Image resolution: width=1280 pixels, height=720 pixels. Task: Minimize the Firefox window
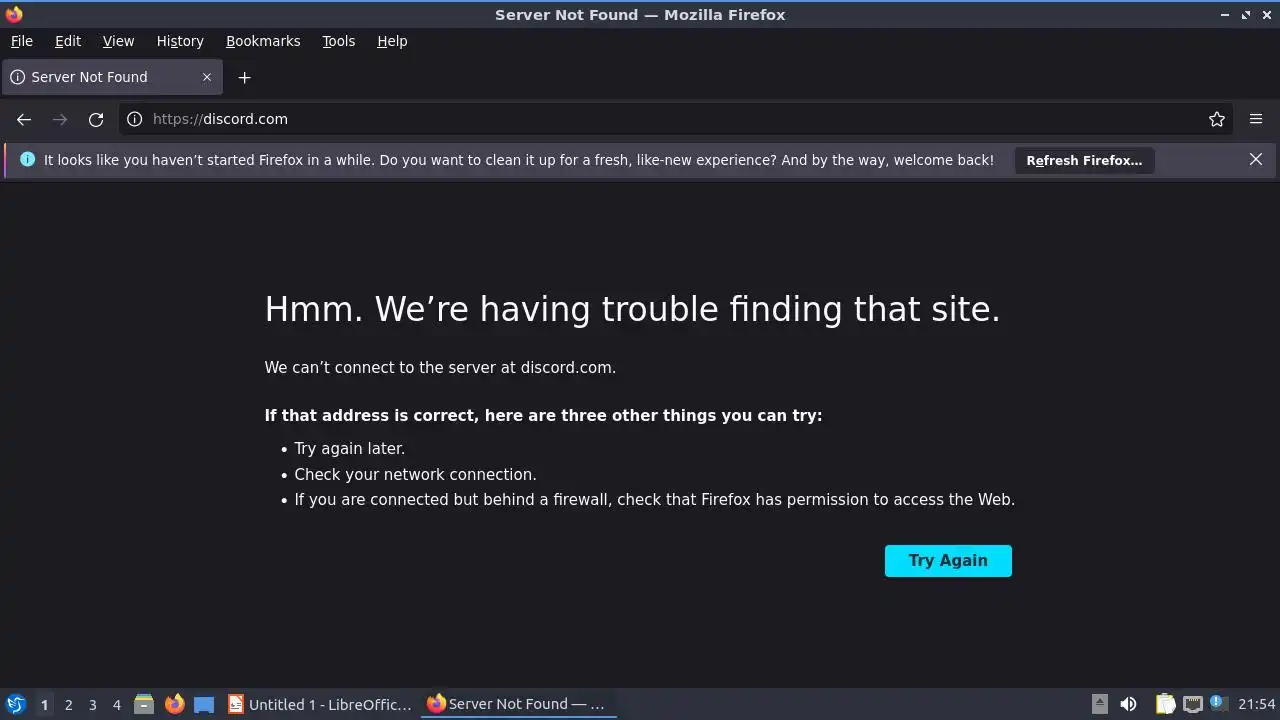[1225, 15]
